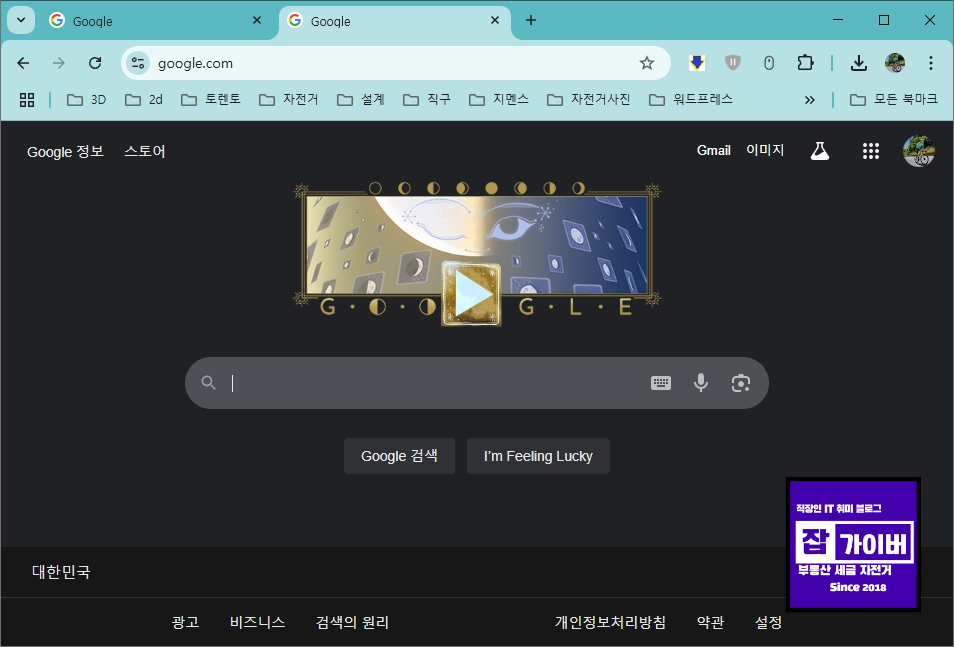
Task: Open a new tab with plus button
Action: (x=531, y=20)
